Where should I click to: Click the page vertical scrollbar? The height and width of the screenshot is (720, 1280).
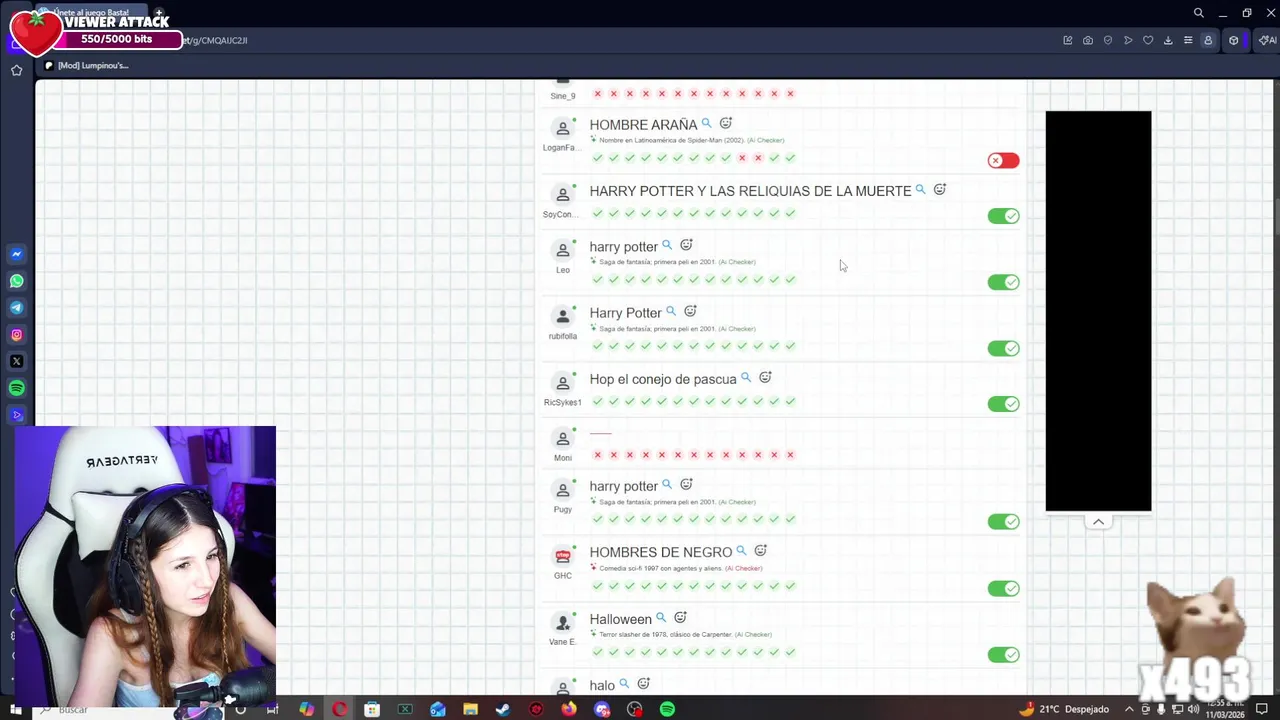tap(1276, 218)
